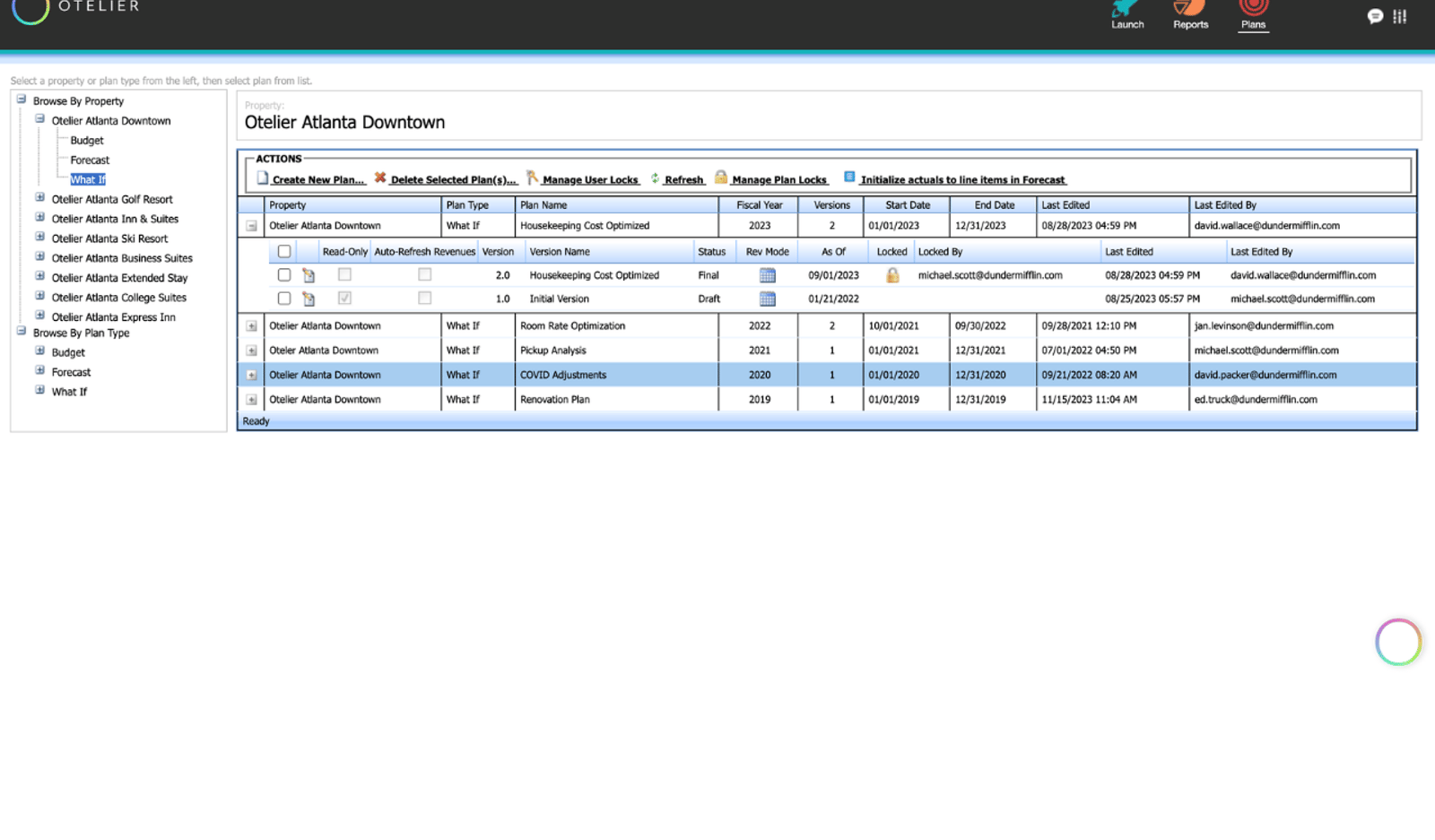1435x840 pixels.
Task: Click Delete Selected Plan(s) link
Action: click(453, 180)
